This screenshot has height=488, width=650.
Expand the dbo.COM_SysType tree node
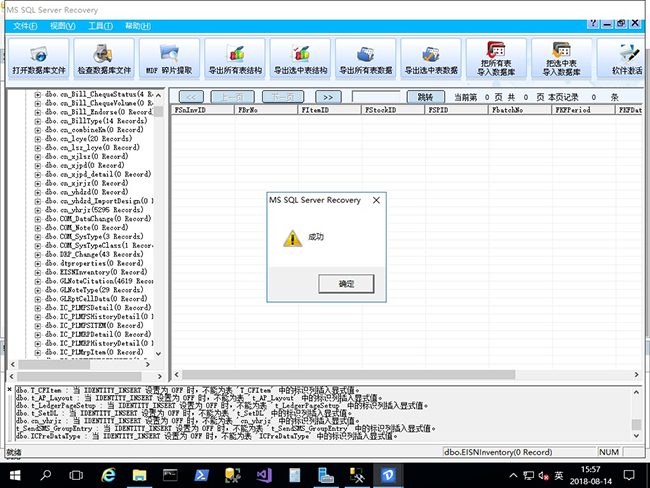pos(37,235)
